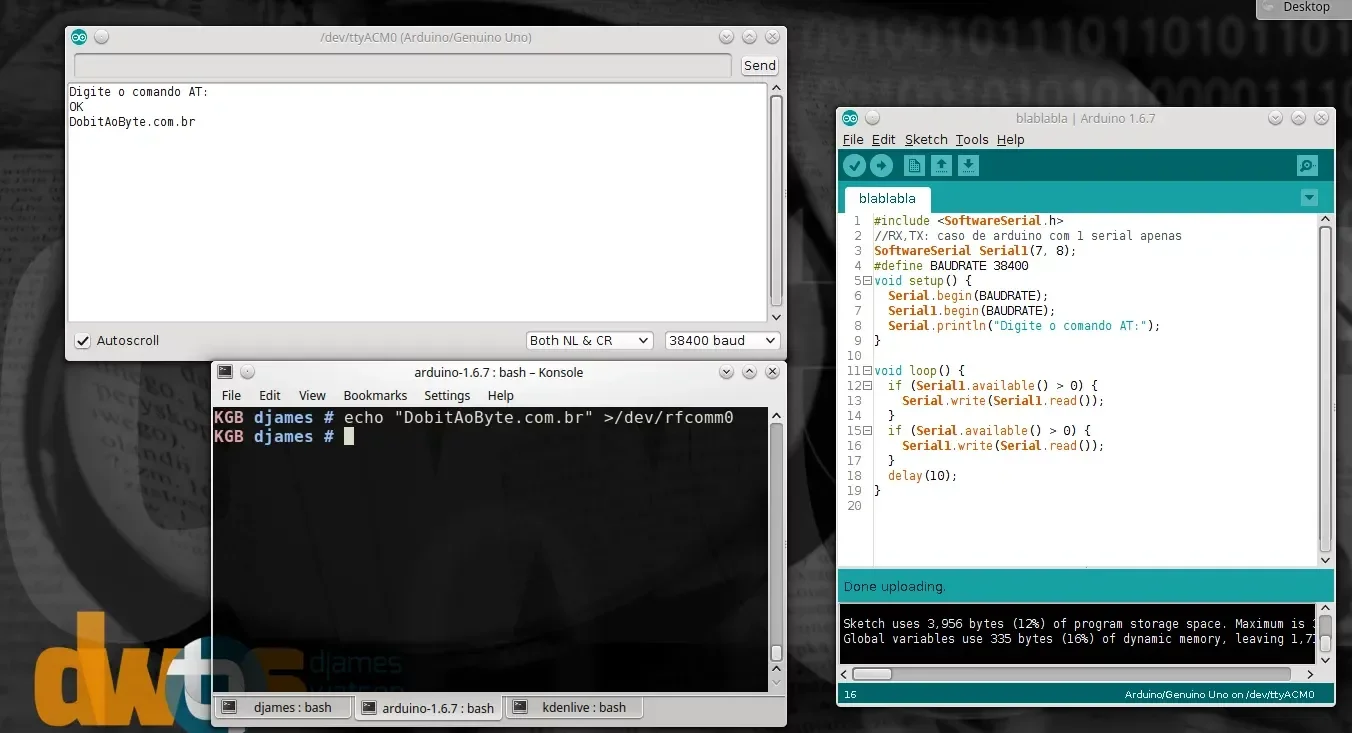The height and width of the screenshot is (733, 1352).
Task: Save the sketch with the Save arrow-down icon
Action: [968, 166]
